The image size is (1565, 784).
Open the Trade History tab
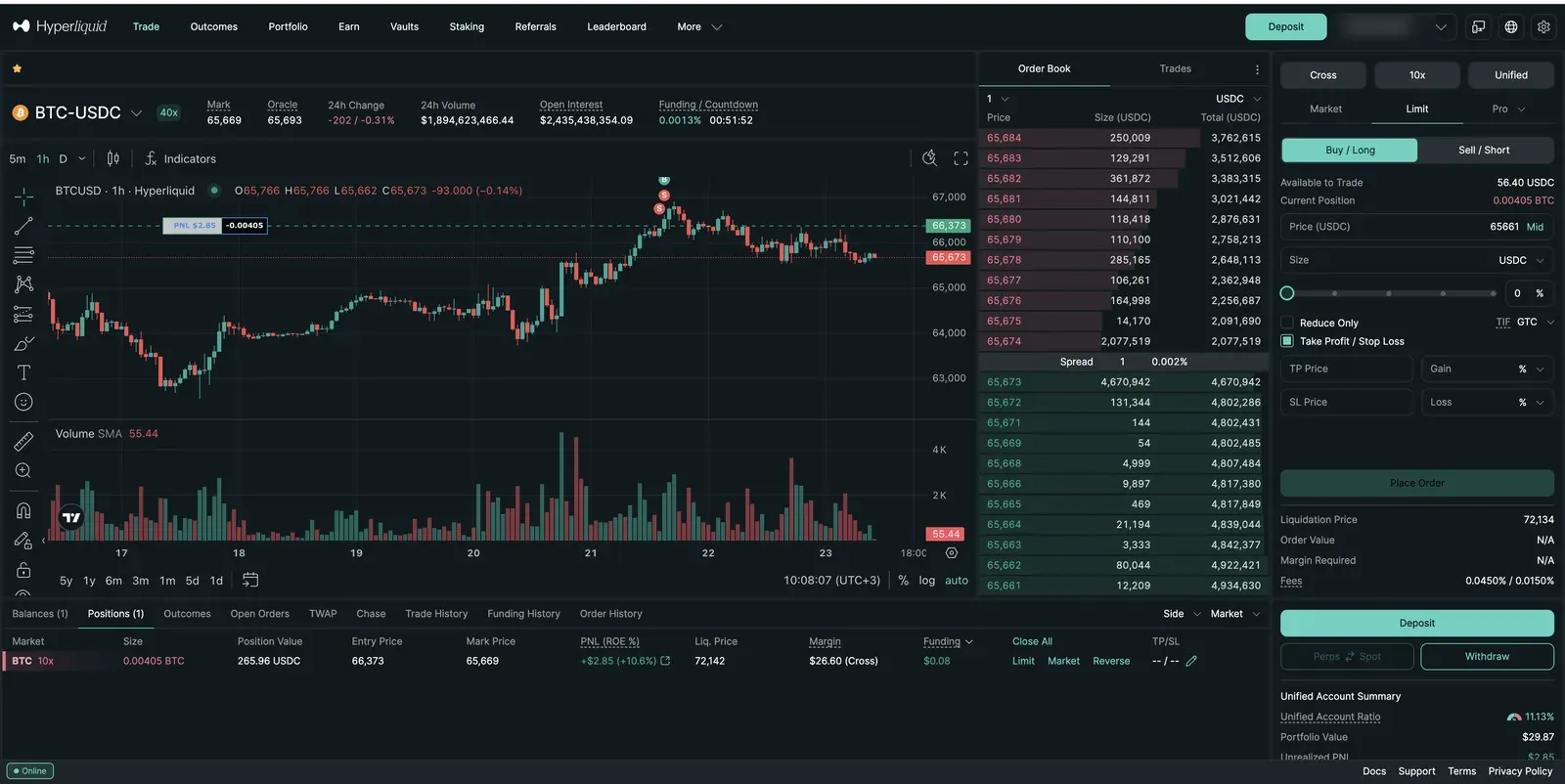point(436,614)
